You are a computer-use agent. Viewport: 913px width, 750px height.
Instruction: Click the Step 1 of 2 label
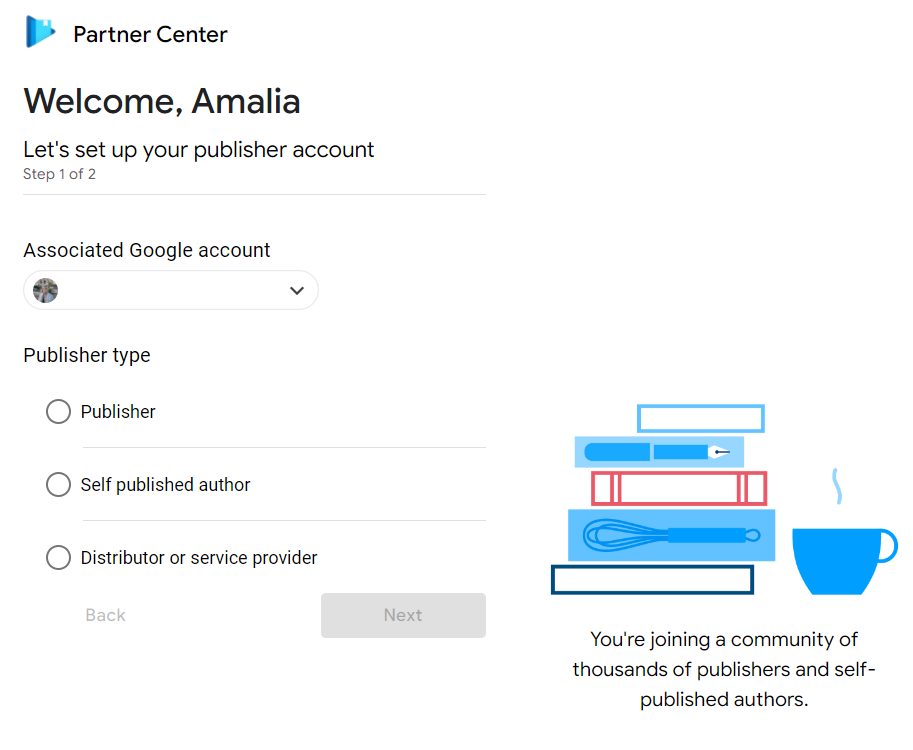59,174
